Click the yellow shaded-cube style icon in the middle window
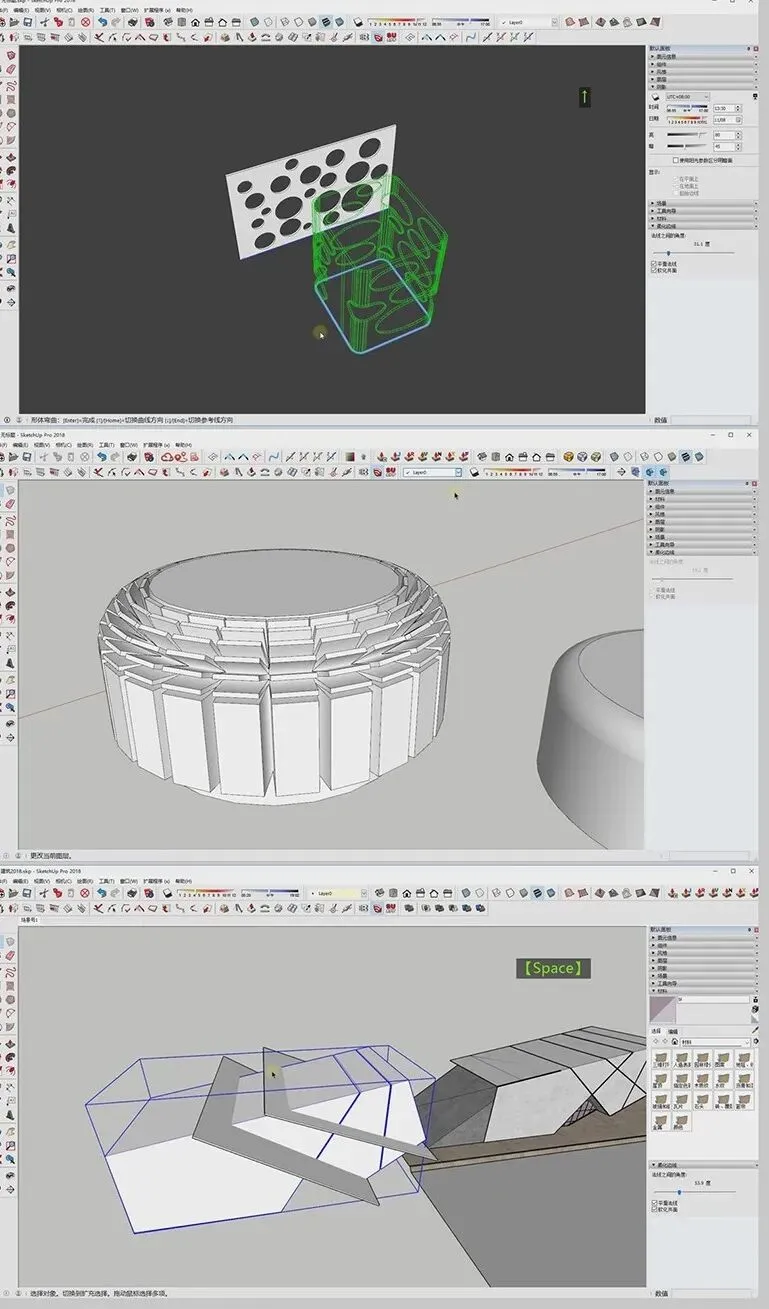Viewport: 769px width, 1309px height. (569, 456)
